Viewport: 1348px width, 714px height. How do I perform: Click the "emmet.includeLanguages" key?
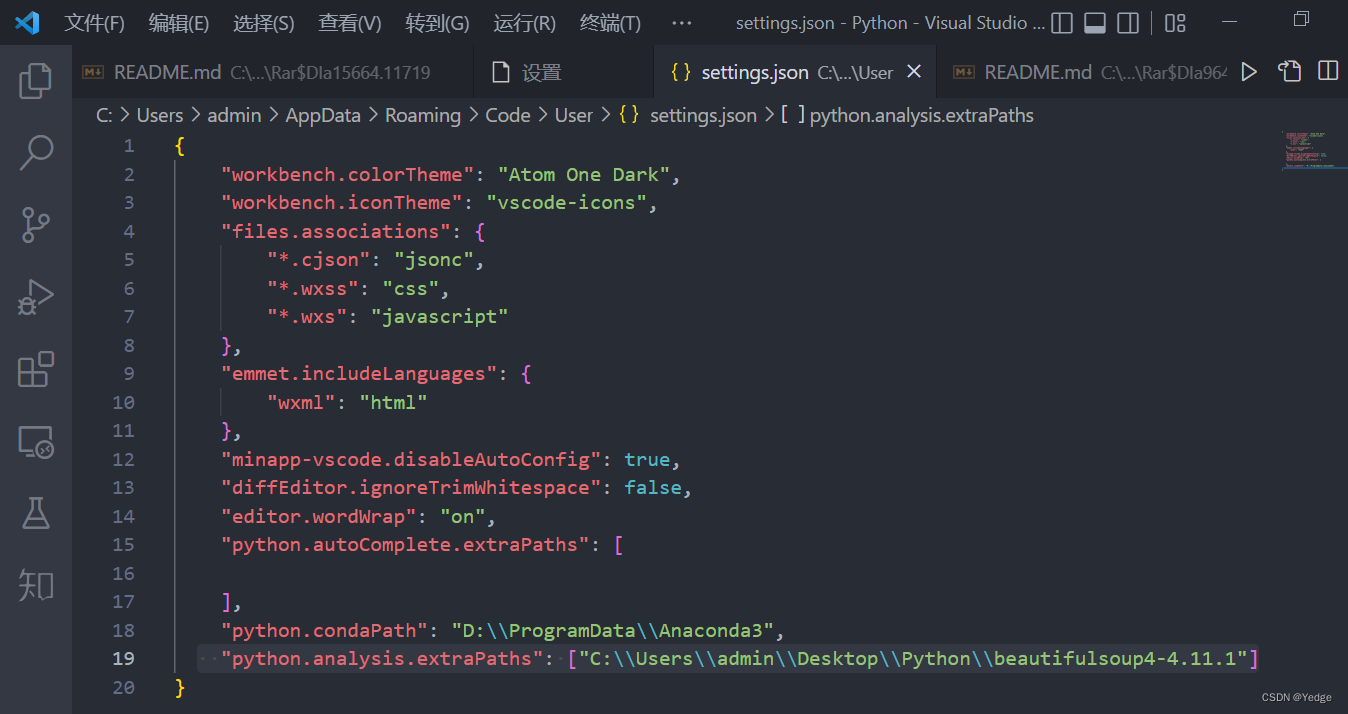(359, 373)
